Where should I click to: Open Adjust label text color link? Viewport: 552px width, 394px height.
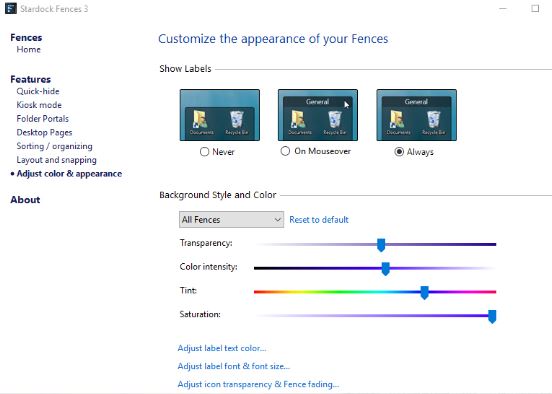(x=222, y=348)
